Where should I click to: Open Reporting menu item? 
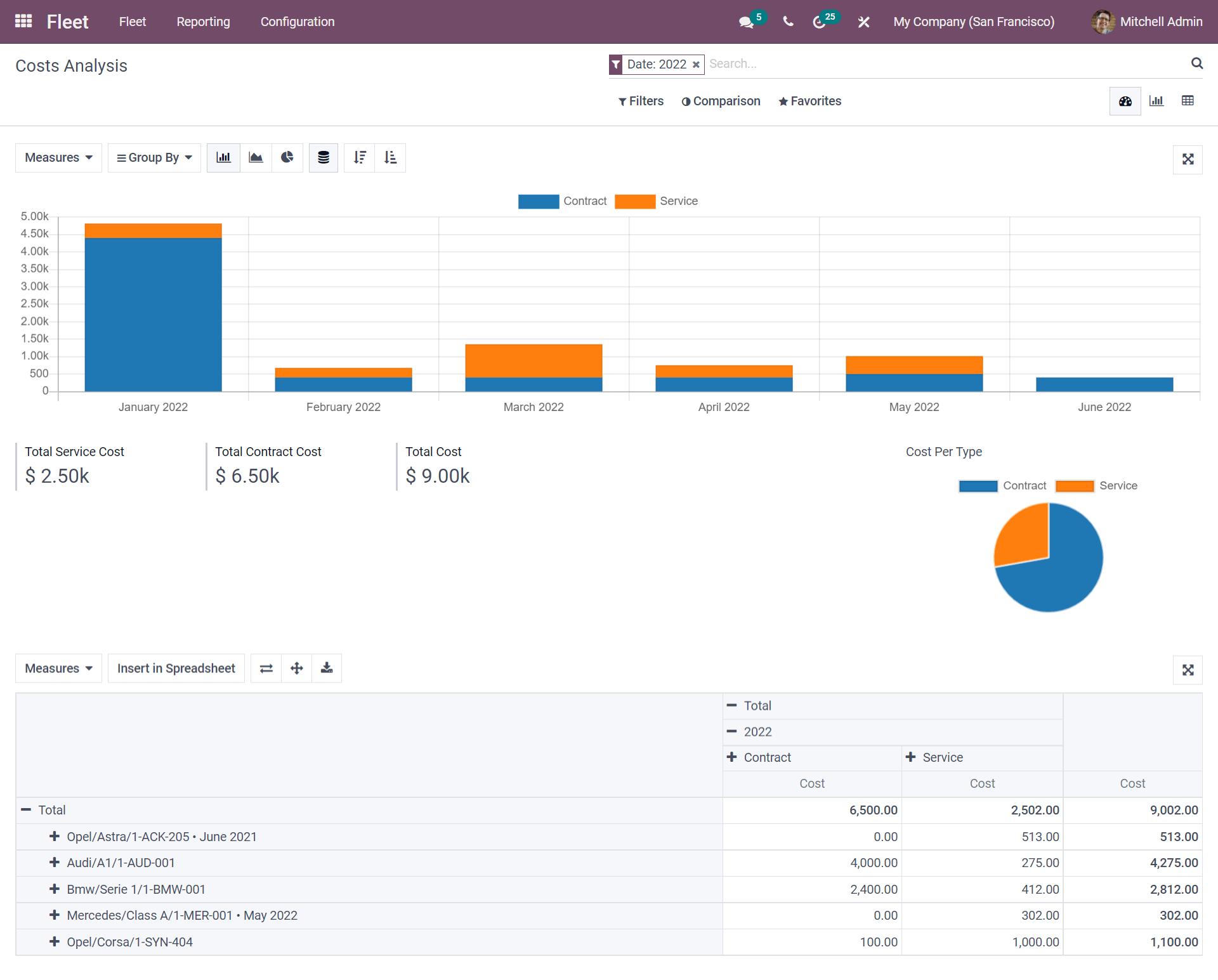tap(202, 20)
